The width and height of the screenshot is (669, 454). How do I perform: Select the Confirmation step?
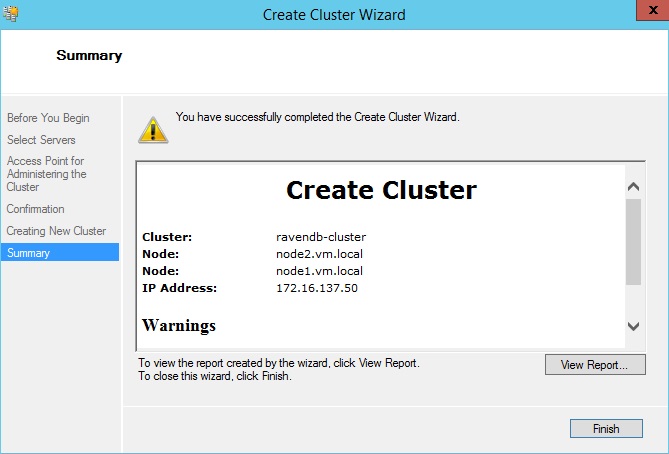point(35,209)
